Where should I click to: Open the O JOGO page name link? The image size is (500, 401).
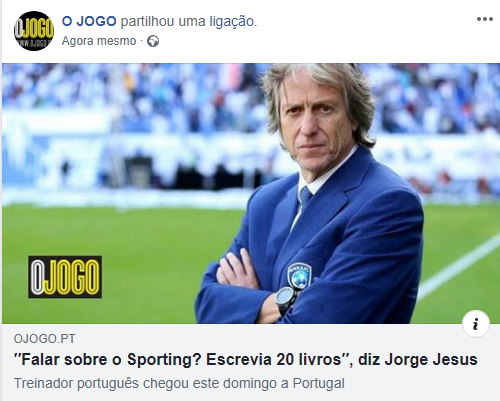[x=89, y=21]
